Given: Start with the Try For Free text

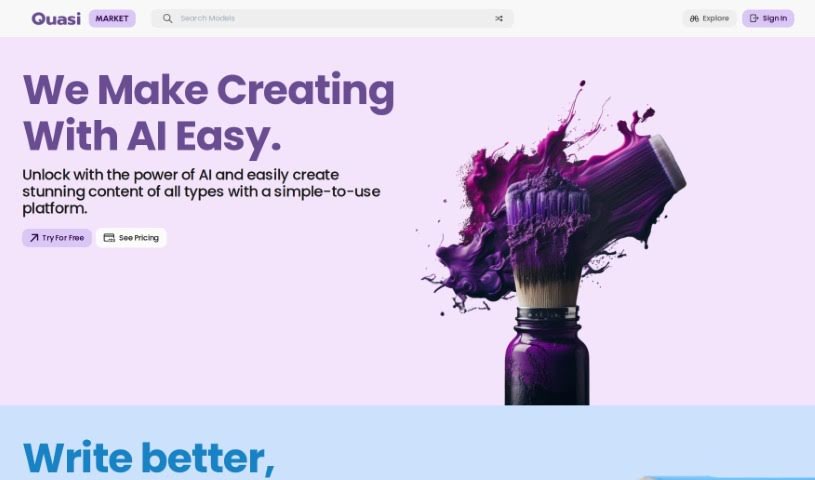Looking at the screenshot, I should [x=63, y=238].
